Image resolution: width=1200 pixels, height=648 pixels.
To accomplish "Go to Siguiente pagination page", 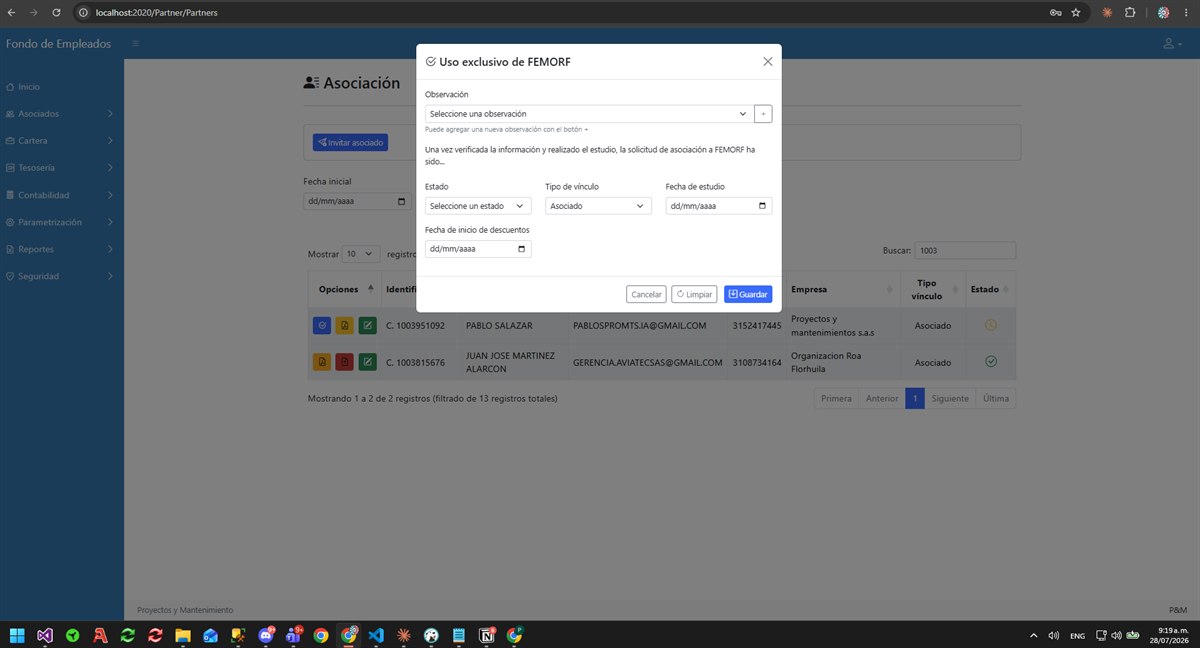I will coord(950,398).
